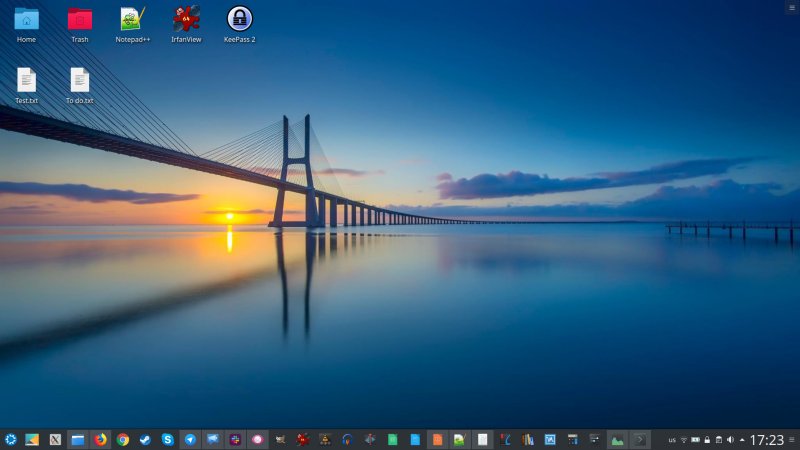The height and width of the screenshot is (450, 800).
Task: Open Google Chrome from the taskbar
Action: pyautogui.click(x=123, y=439)
